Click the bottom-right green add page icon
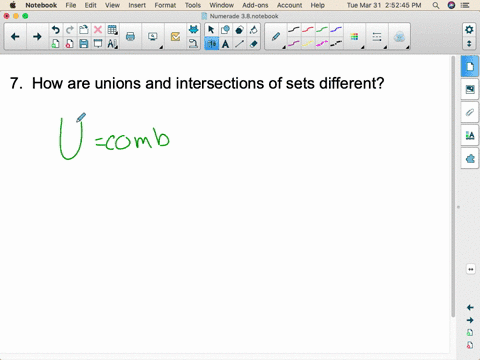This screenshot has height=360, width=480. tap(470, 333)
